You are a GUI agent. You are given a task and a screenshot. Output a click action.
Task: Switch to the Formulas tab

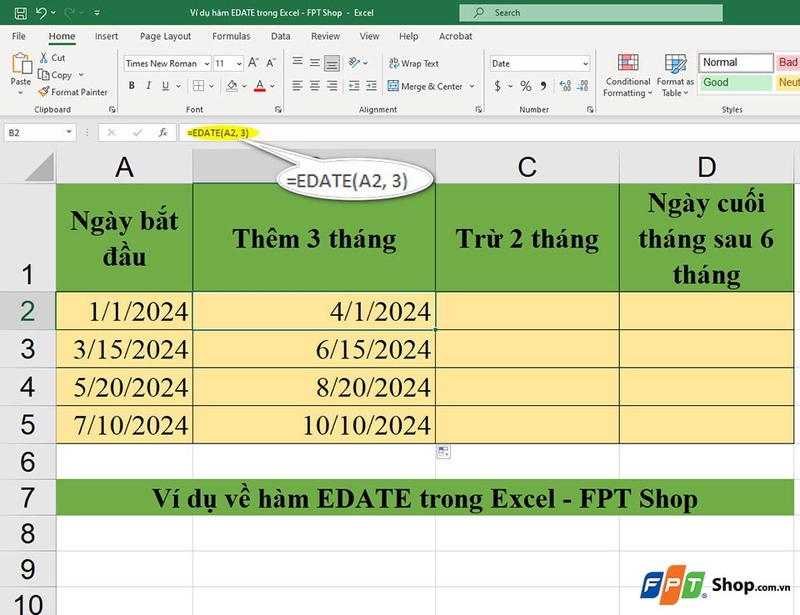pos(231,36)
